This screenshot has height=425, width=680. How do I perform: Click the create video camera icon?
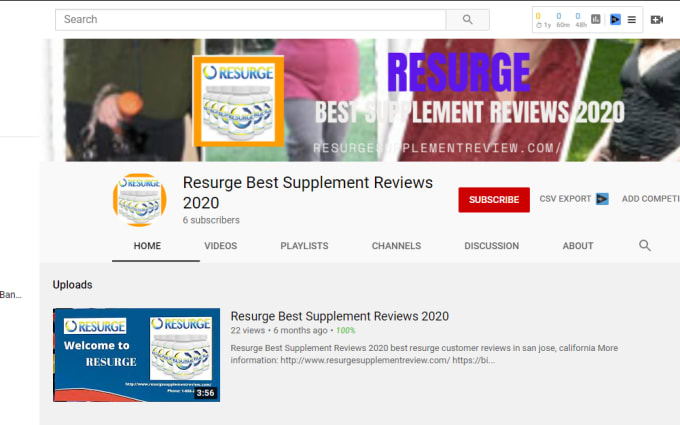(x=657, y=20)
